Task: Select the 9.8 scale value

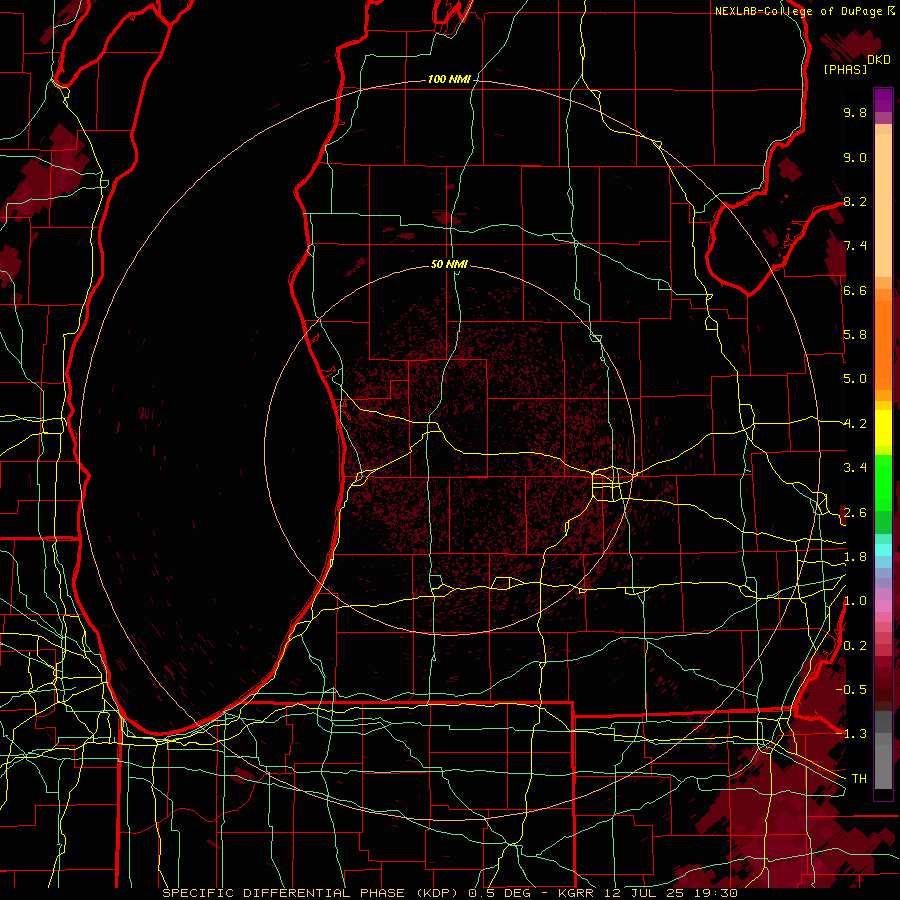Action: click(x=855, y=112)
